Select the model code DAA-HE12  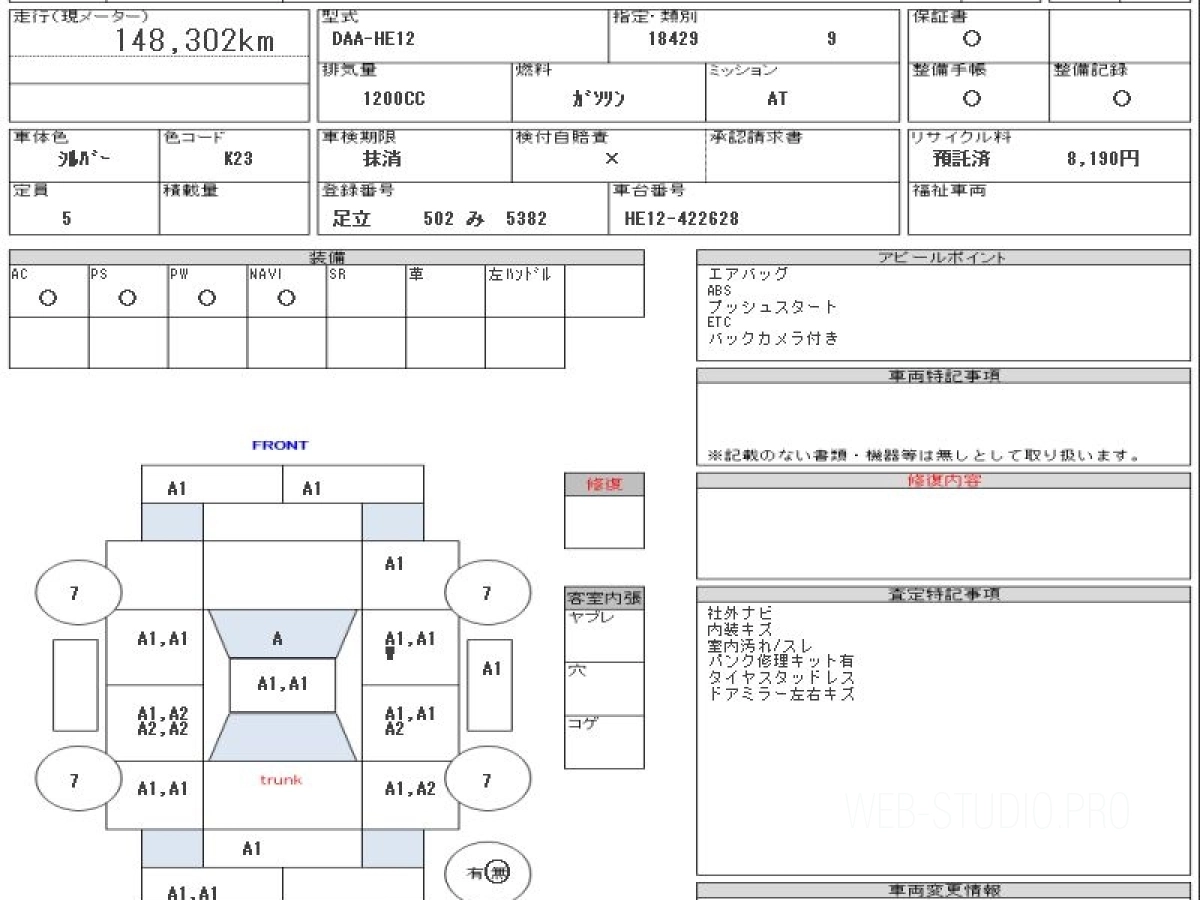coord(373,39)
